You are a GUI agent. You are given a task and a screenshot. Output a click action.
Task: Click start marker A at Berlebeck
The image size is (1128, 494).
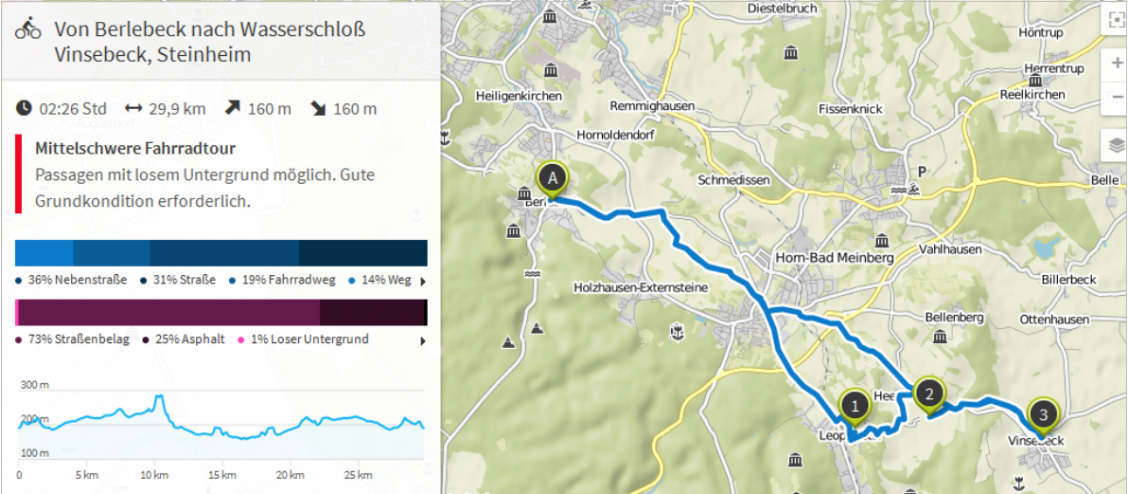coord(551,179)
